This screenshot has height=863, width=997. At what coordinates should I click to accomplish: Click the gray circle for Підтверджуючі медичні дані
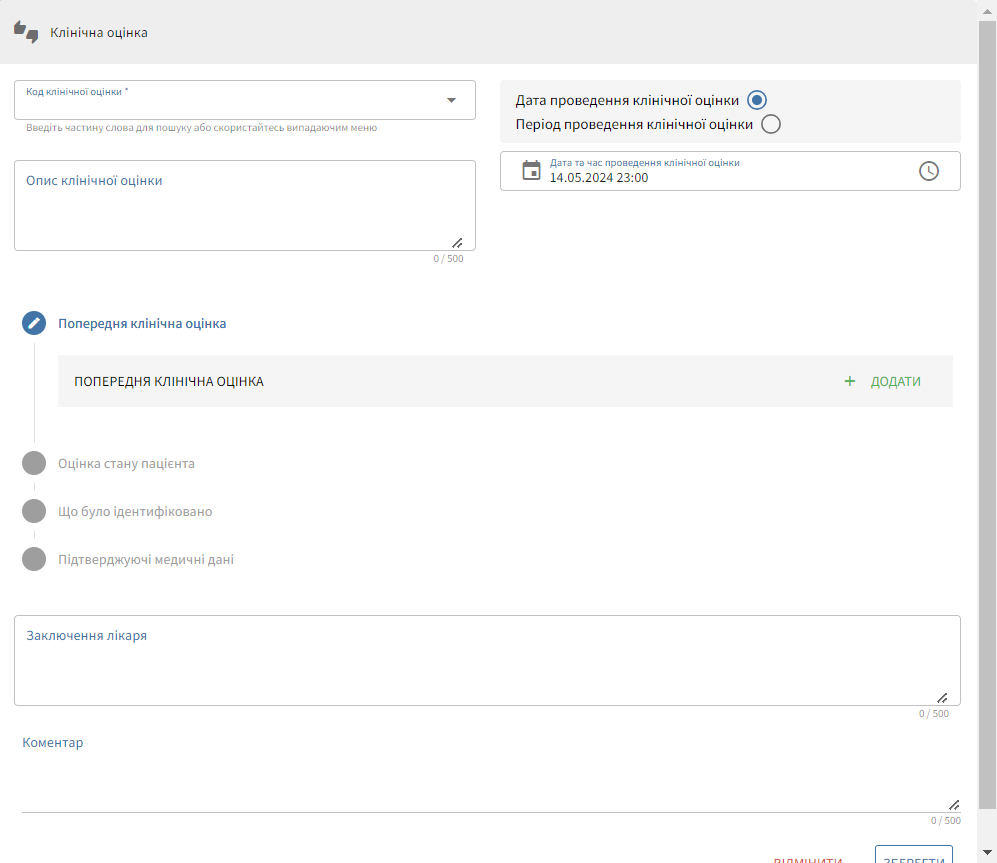pos(34,559)
